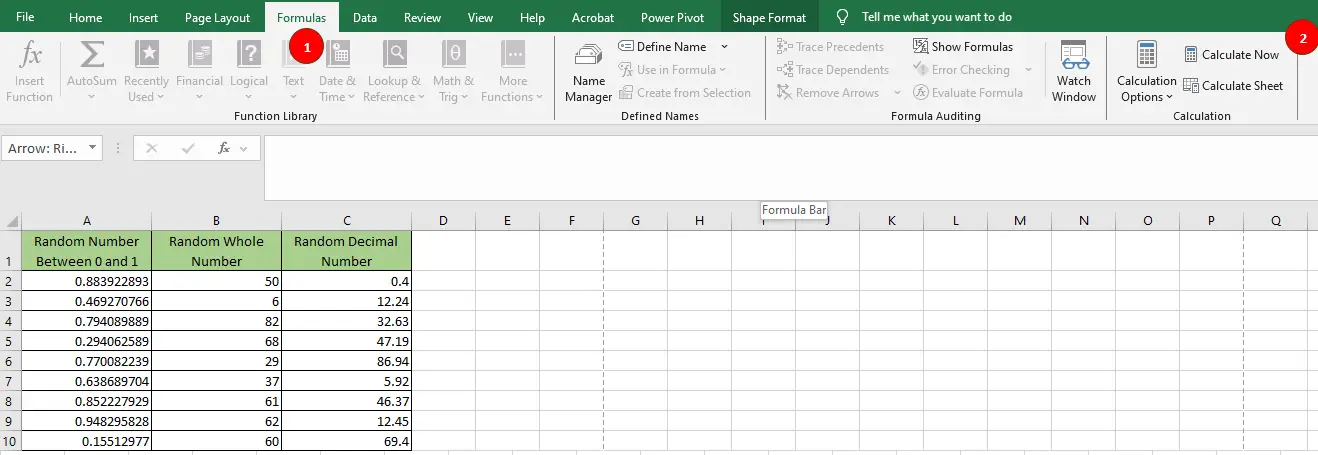The height and width of the screenshot is (455, 1318).
Task: Switch to the Data tab
Action: (x=365, y=17)
